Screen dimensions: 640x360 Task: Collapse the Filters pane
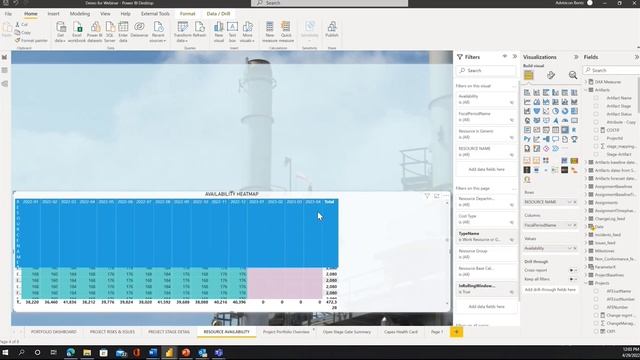(515, 57)
